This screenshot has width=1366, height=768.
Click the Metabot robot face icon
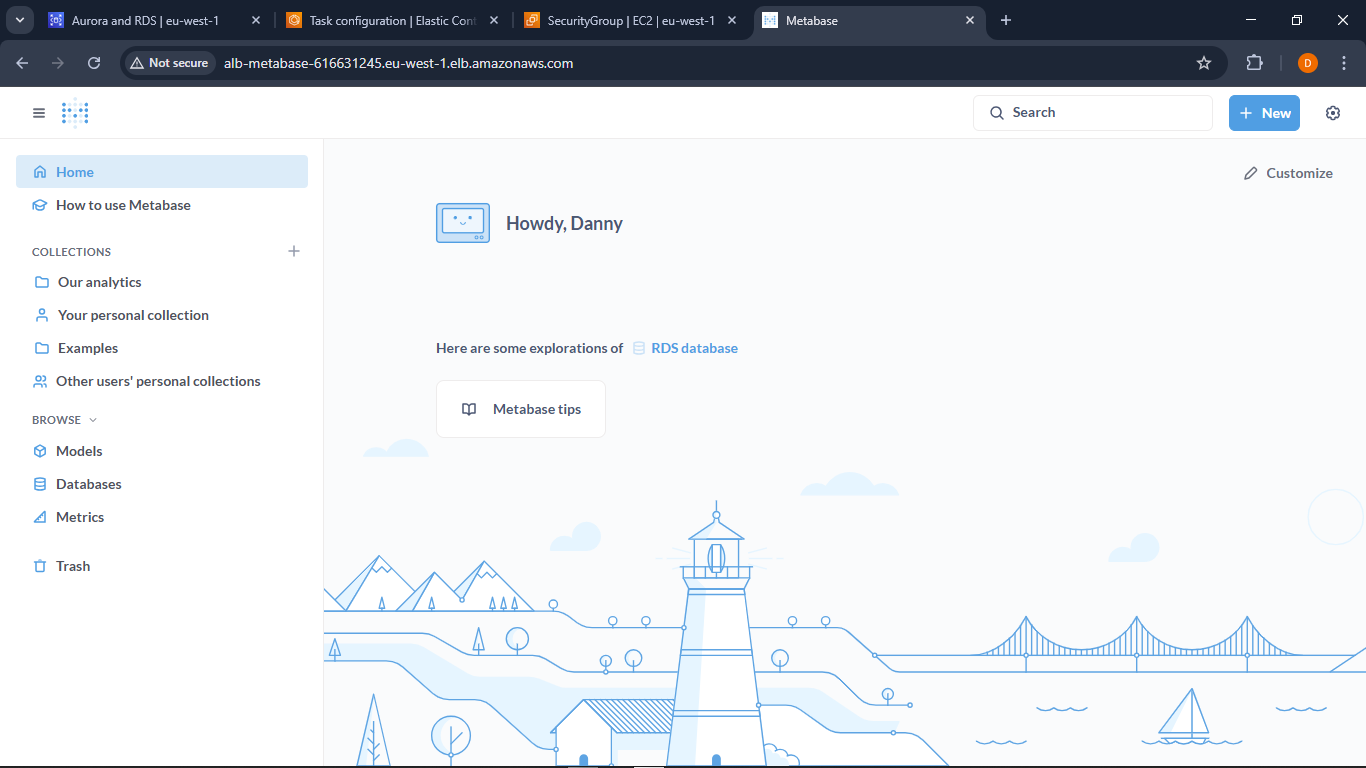pyautogui.click(x=463, y=223)
